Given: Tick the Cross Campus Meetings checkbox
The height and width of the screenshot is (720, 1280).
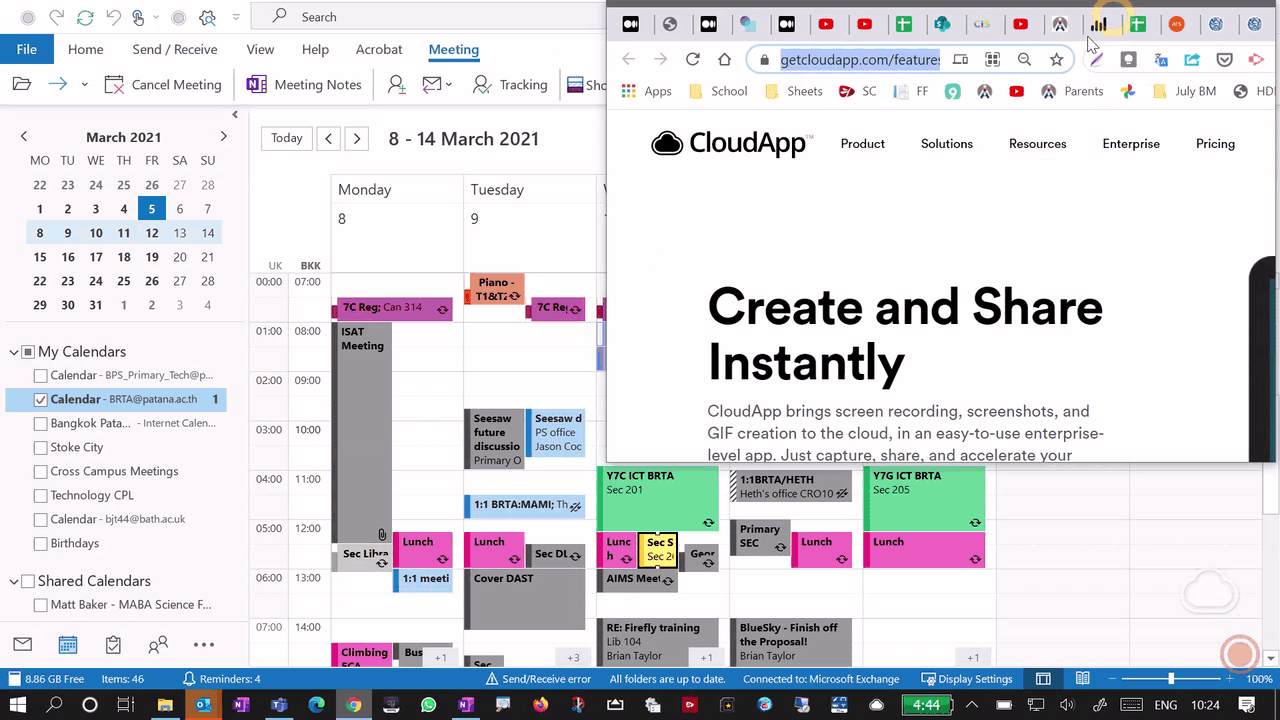Looking at the screenshot, I should coord(40,472).
